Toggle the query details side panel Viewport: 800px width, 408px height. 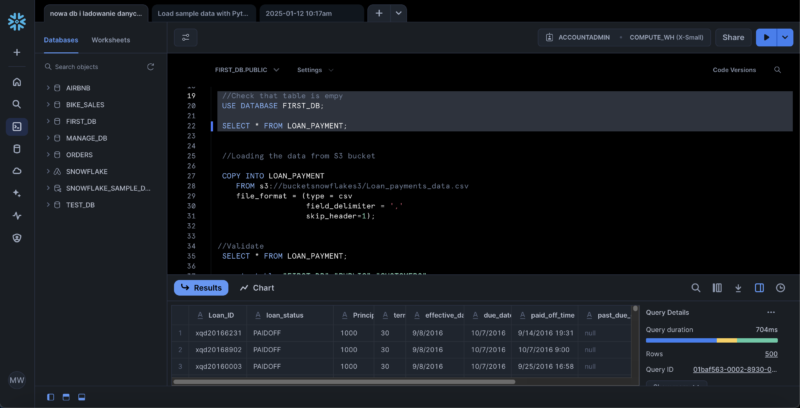click(x=759, y=288)
